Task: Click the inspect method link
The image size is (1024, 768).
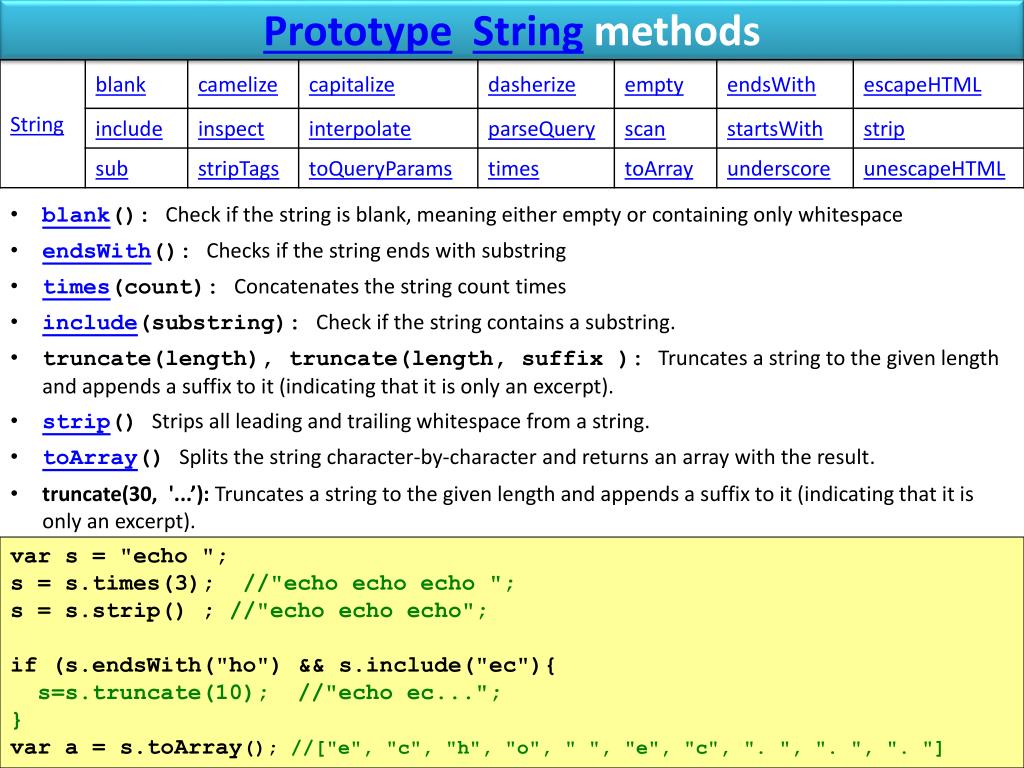Action: click(x=231, y=129)
